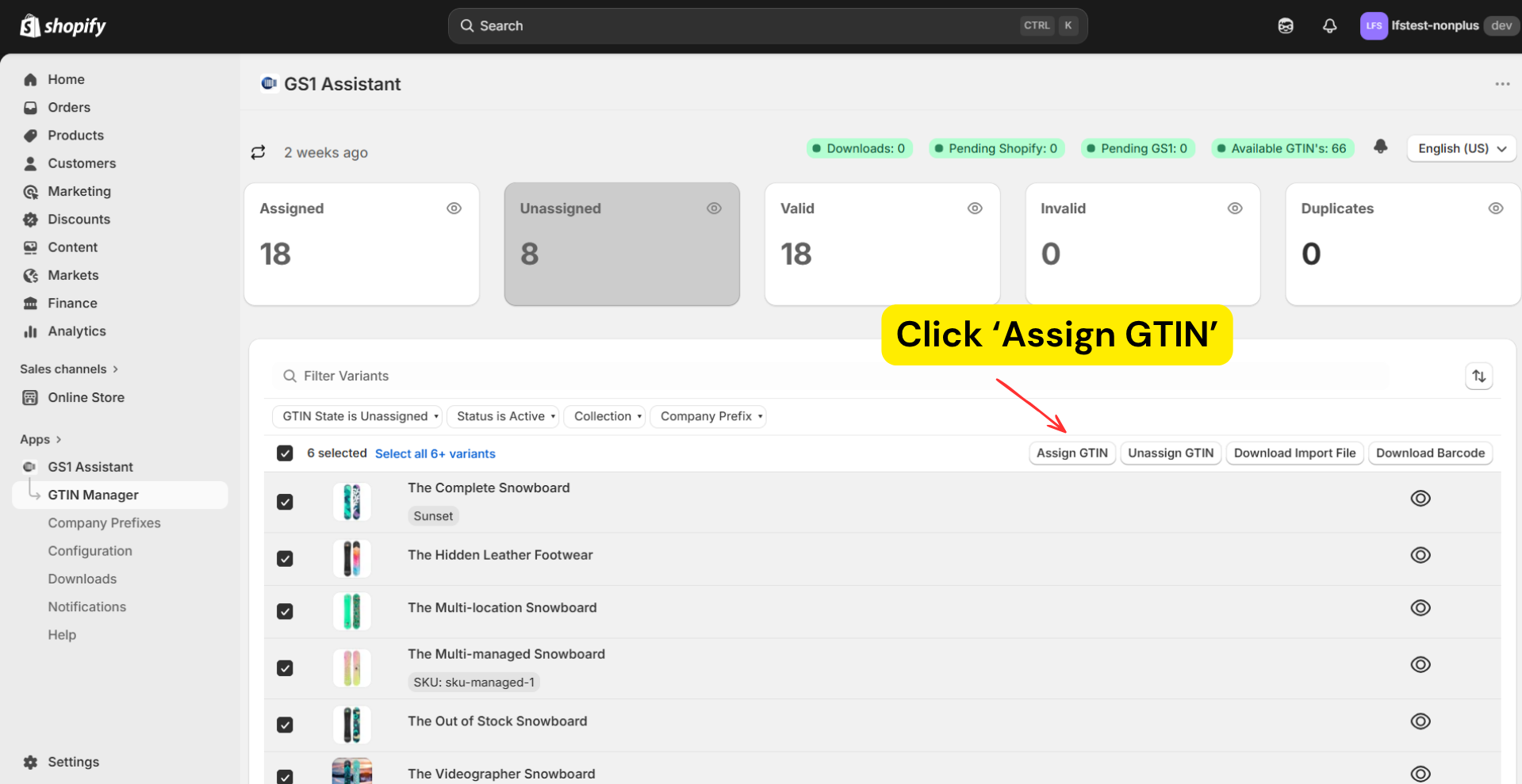The width and height of the screenshot is (1522, 784).
Task: Open the Status is Active filter dropdown
Action: coord(503,416)
